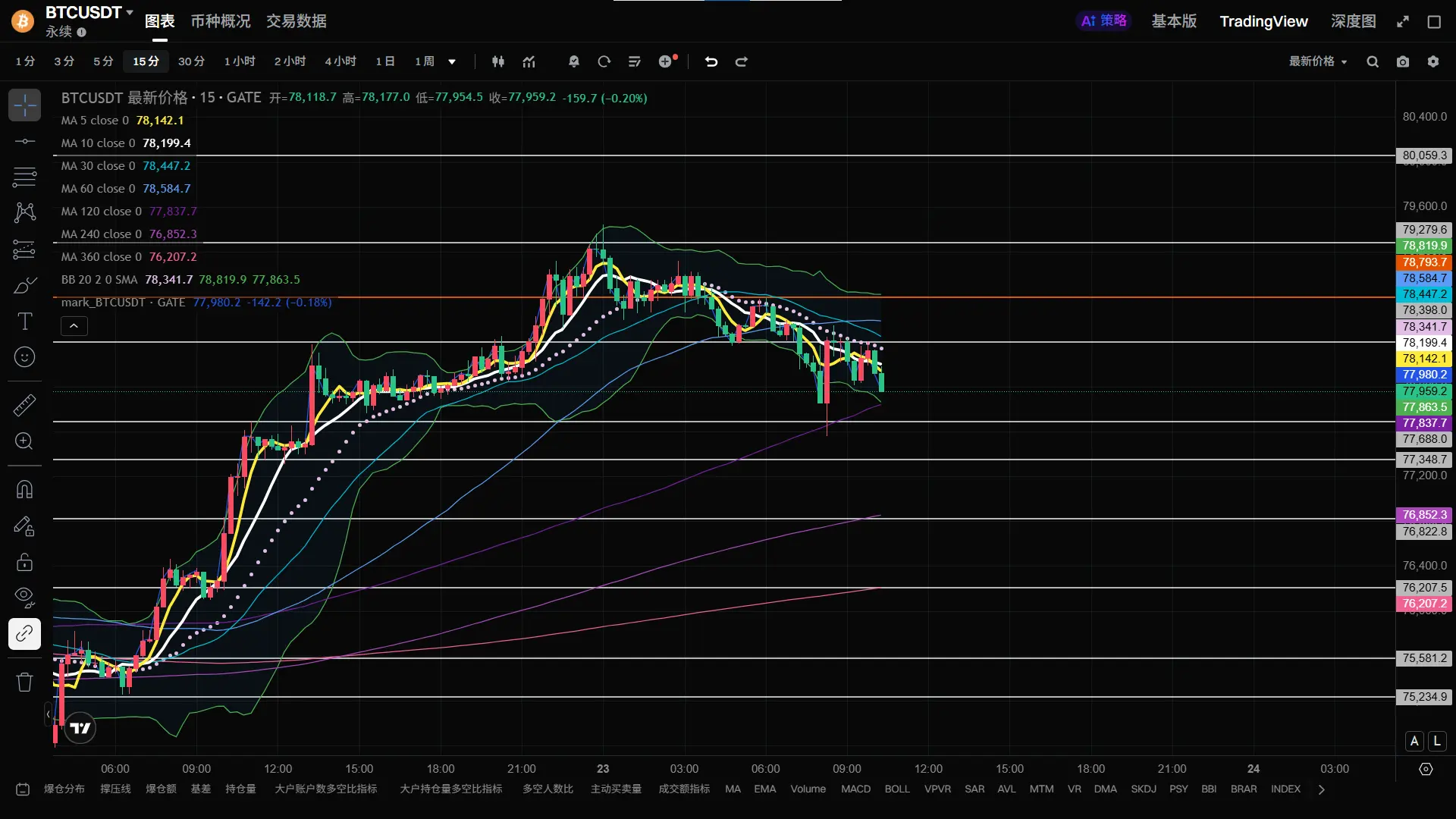
Task: Select the text annotation tool
Action: coord(24,322)
